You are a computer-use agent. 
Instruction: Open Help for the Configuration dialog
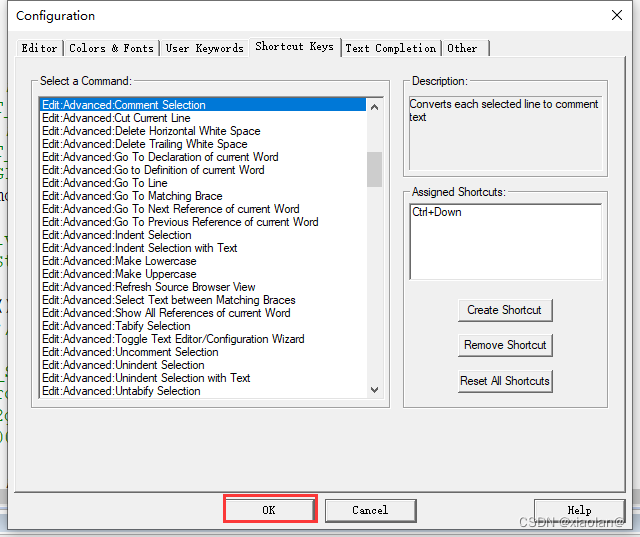[579, 510]
